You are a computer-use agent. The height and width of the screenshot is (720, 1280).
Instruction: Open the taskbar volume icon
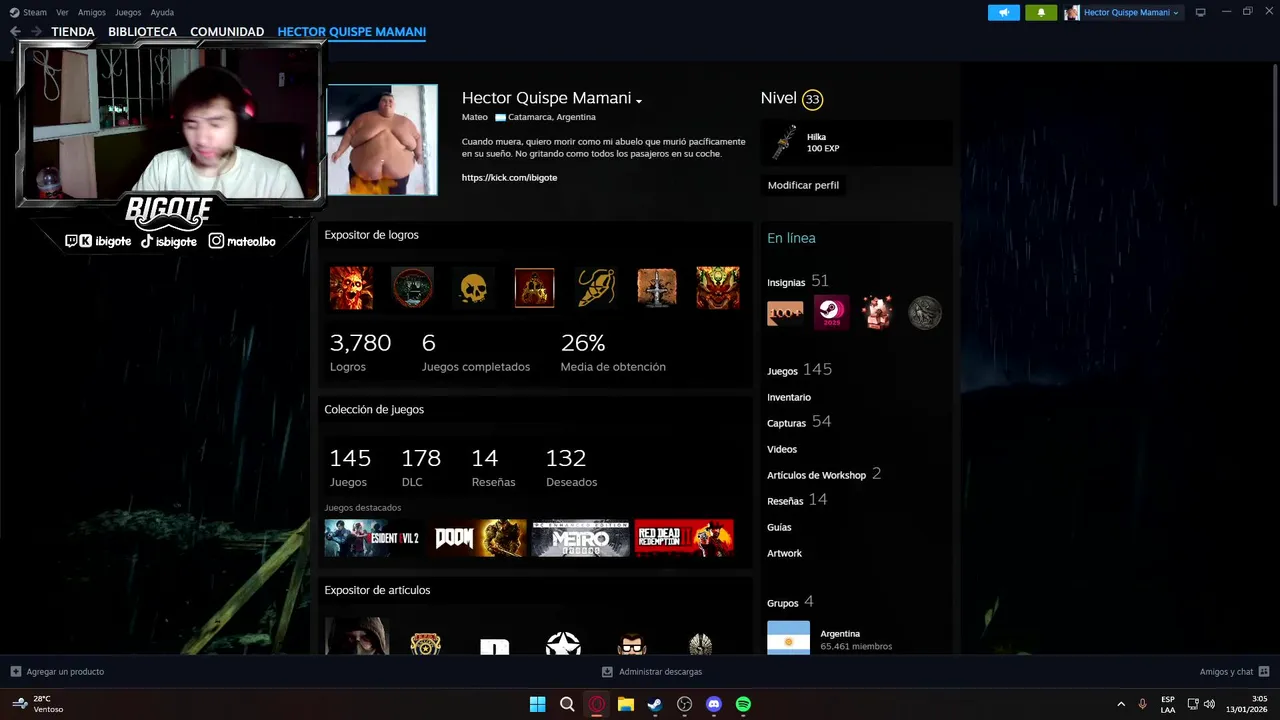[x=1209, y=704]
